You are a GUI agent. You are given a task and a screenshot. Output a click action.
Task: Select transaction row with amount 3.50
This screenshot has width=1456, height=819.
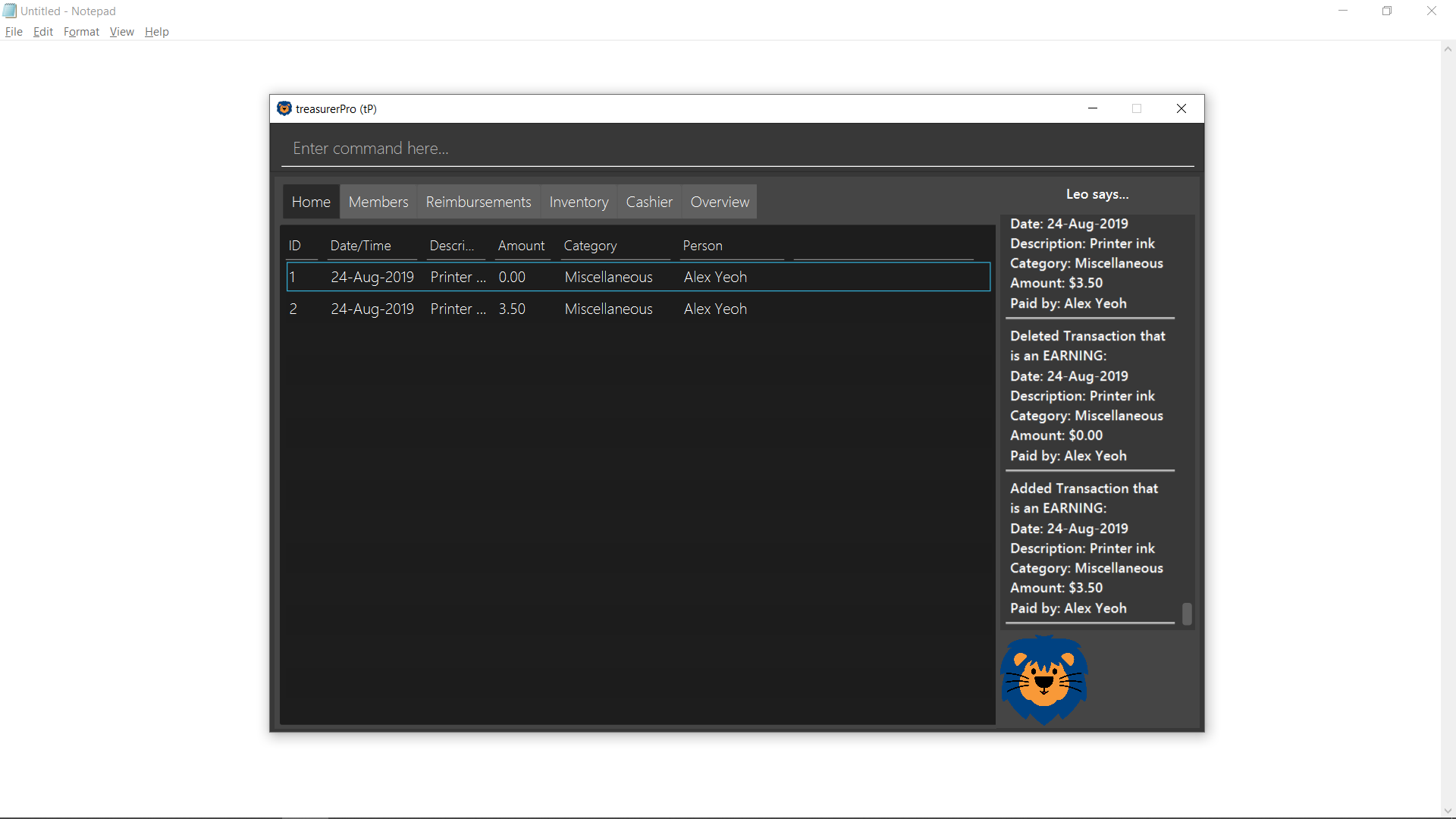pos(637,309)
